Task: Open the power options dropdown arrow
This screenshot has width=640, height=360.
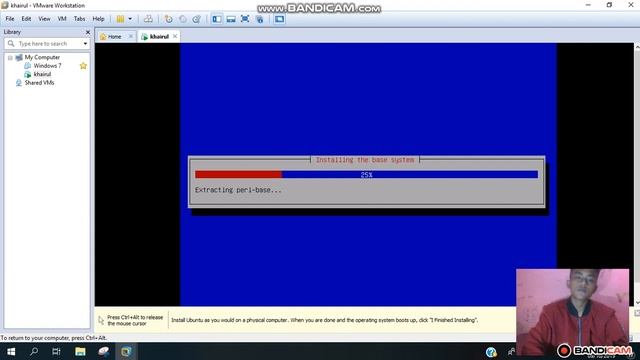Action: [x=130, y=19]
